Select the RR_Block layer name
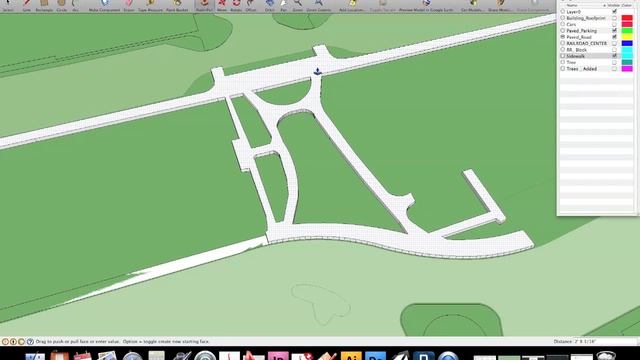Screen dimensions: 640x360 576,50
